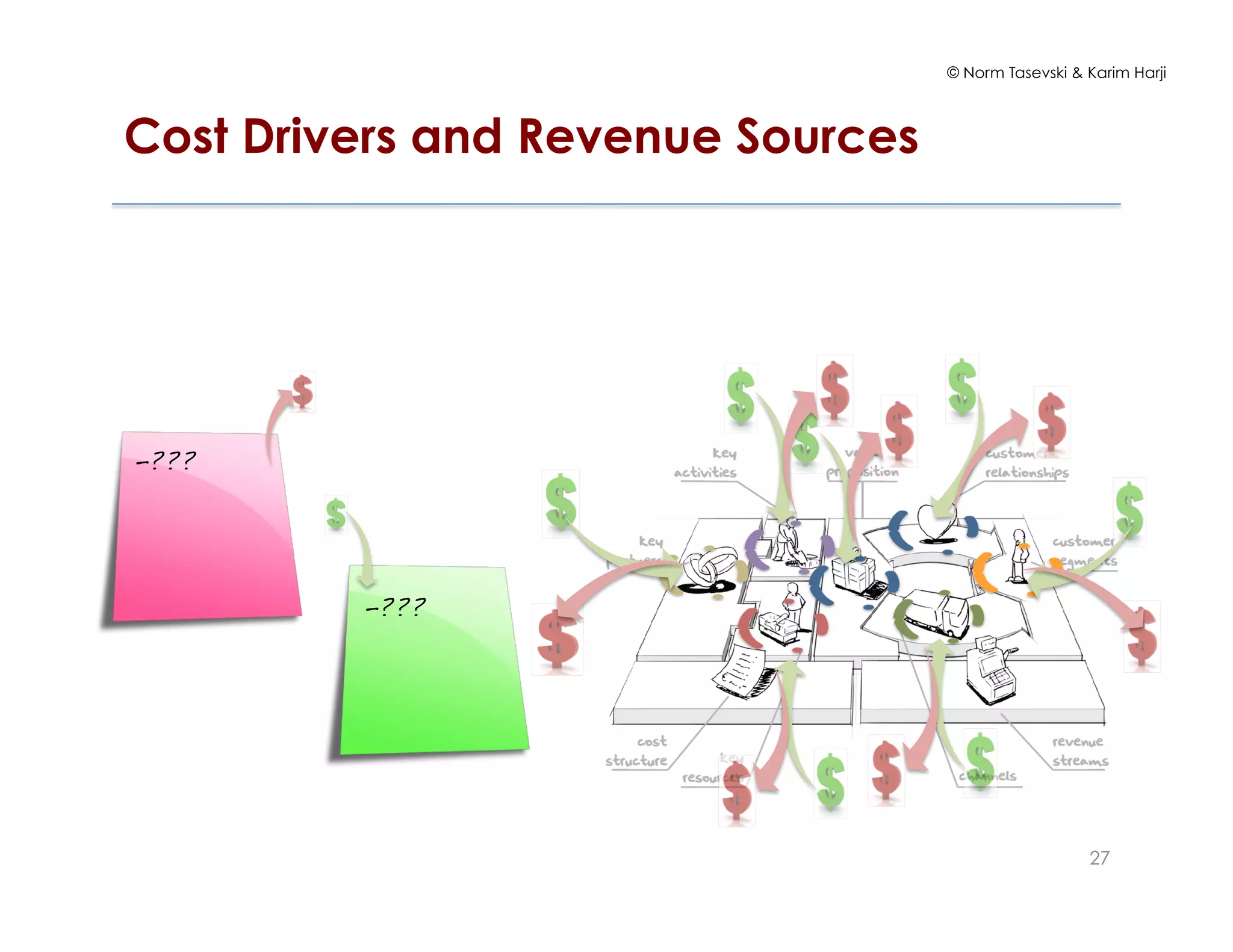This screenshot has height=952, width=1233.
Task: Click the 'customer relationships' label
Action: 1027,463
